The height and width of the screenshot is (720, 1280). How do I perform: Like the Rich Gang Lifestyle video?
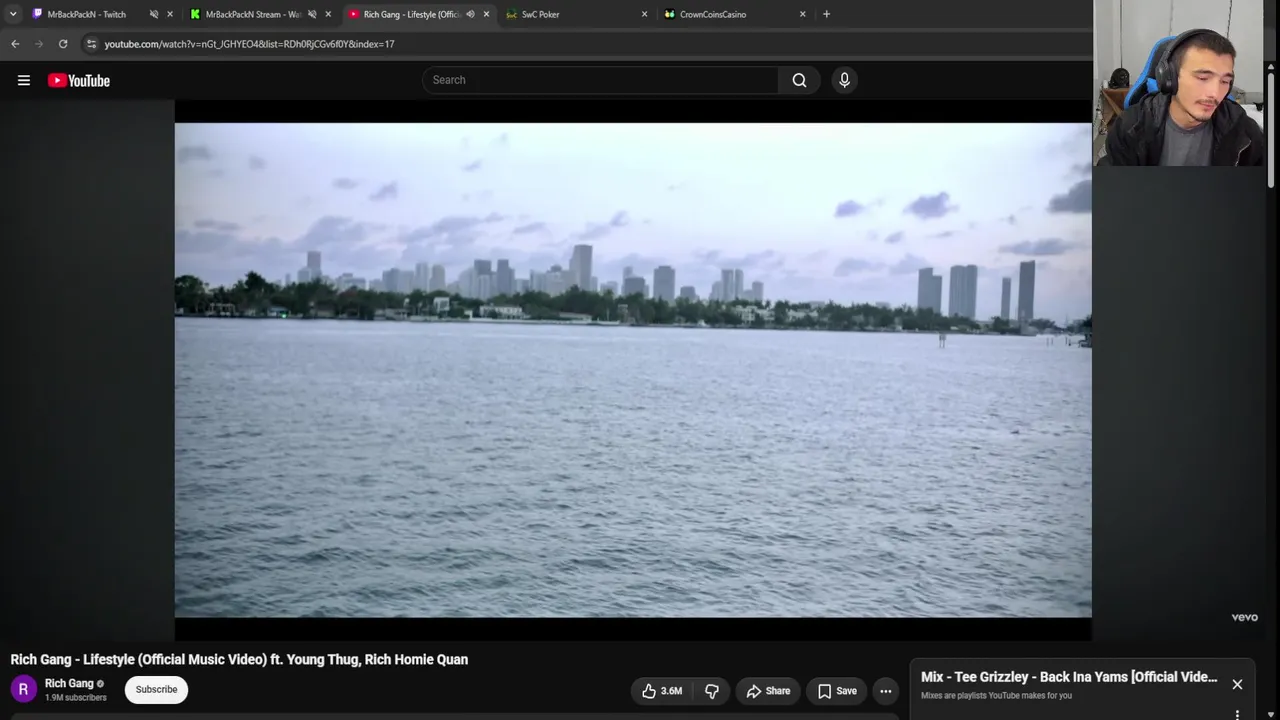pyautogui.click(x=662, y=691)
